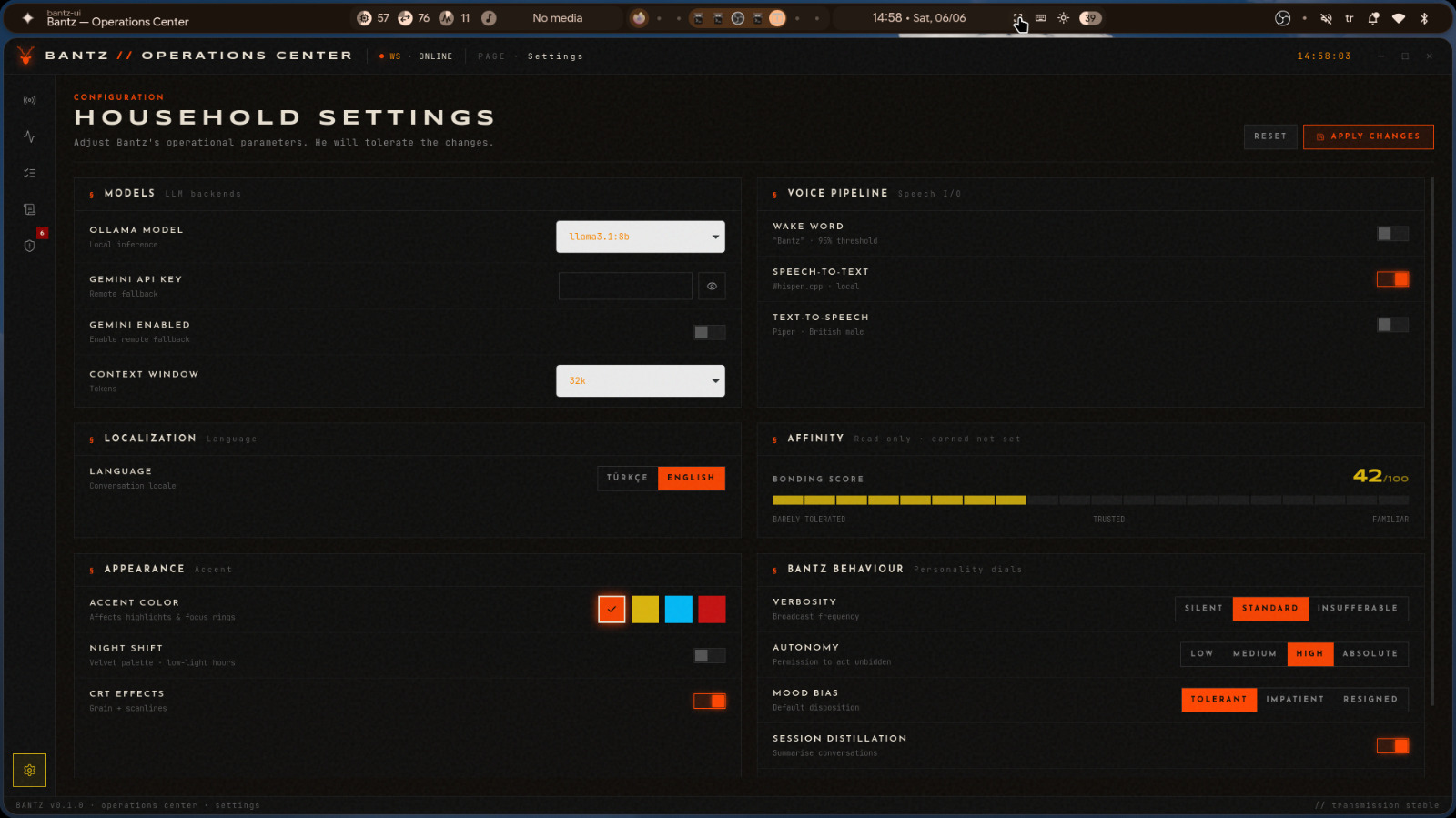Disable Speech-to-Text switch
Image resolution: width=1456 pixels, height=818 pixels.
point(1392,279)
